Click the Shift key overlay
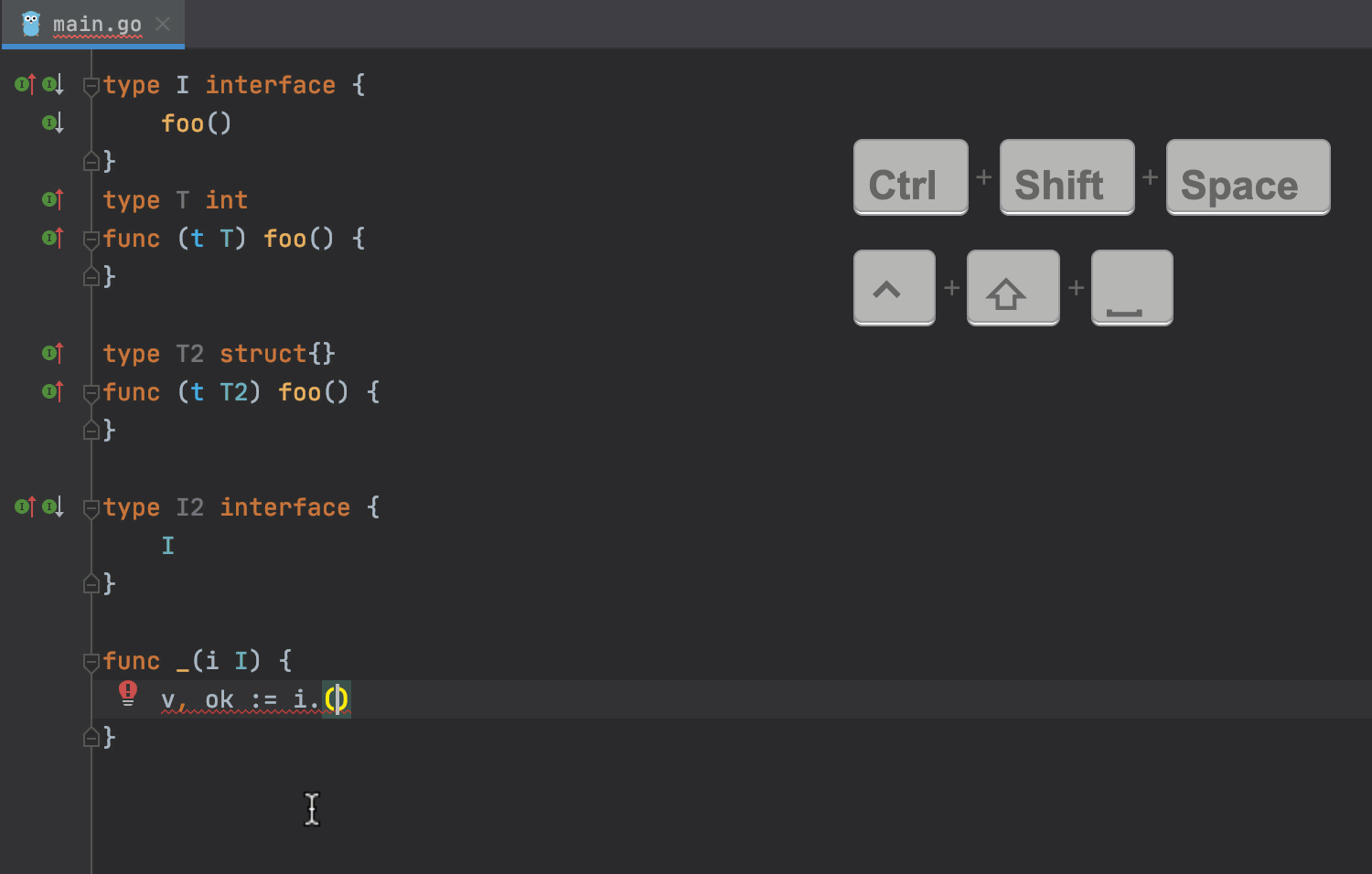 pos(1067,177)
